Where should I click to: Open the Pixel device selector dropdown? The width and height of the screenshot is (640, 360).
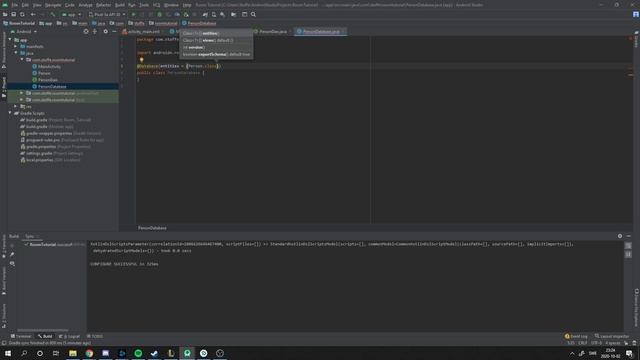pos(107,14)
